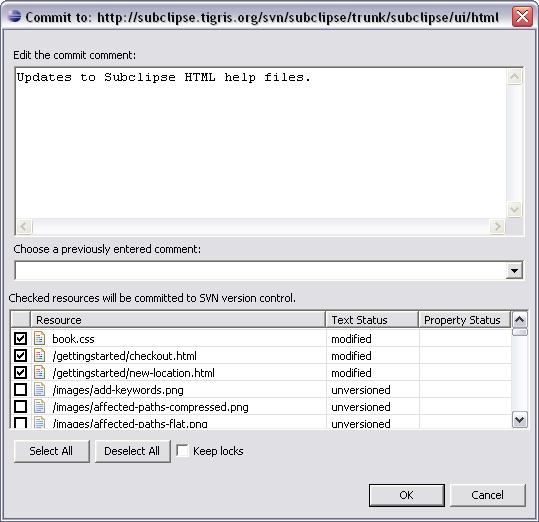
Task: Uncheck the /gettingstarted/checkout.html checkbox
Action: pyautogui.click(x=20, y=355)
